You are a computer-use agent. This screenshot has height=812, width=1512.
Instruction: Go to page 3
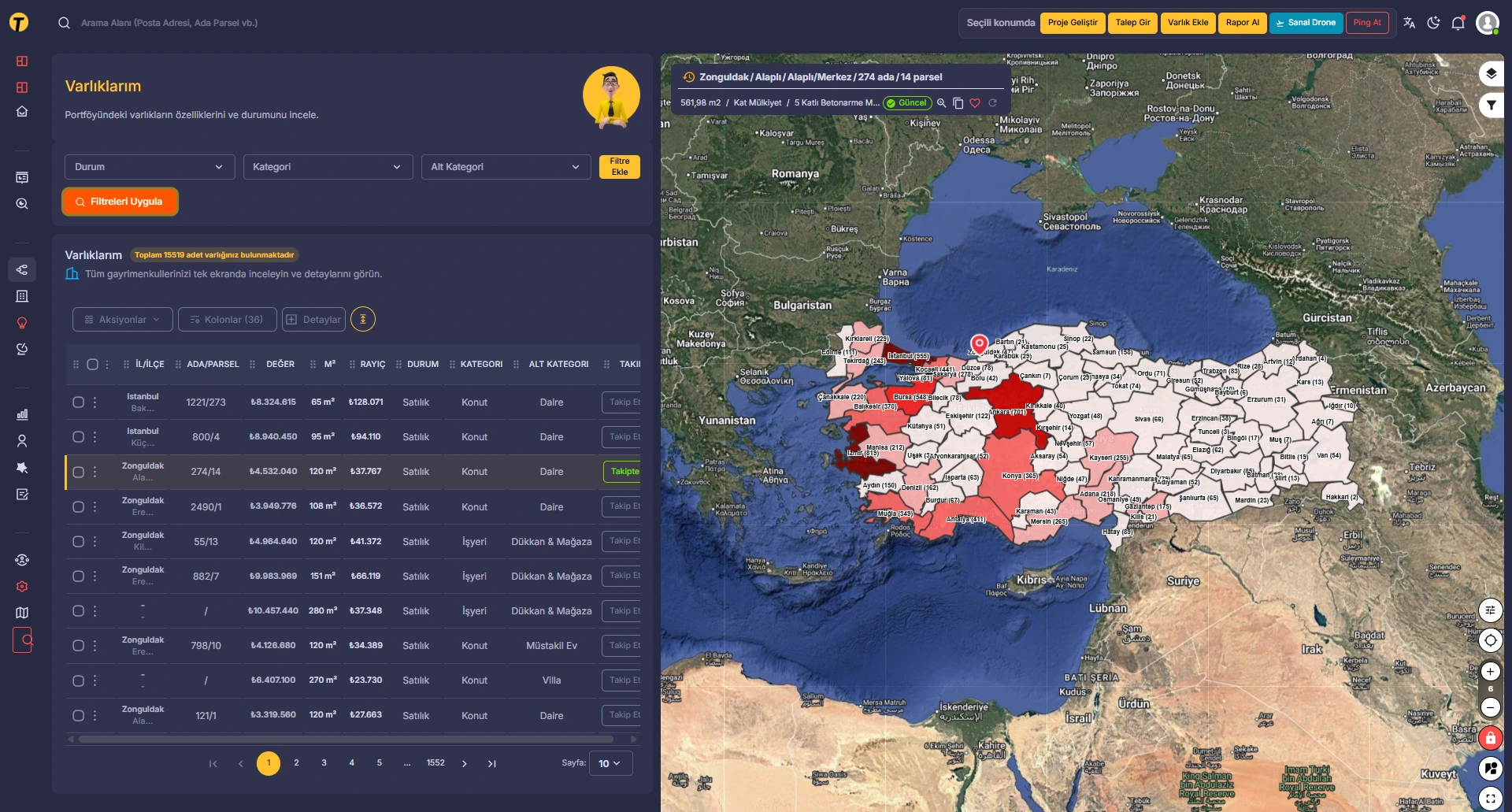click(324, 762)
